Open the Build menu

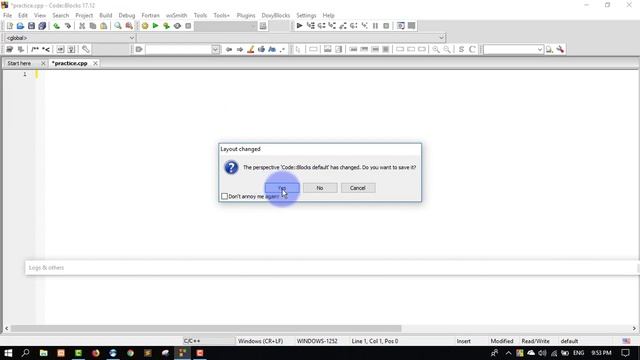pos(106,16)
